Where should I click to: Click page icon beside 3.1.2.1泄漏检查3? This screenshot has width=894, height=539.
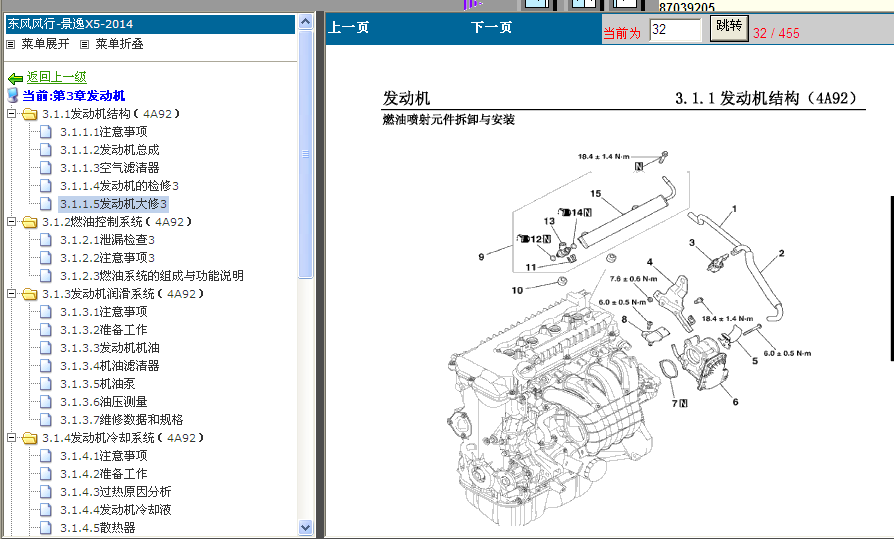46,240
